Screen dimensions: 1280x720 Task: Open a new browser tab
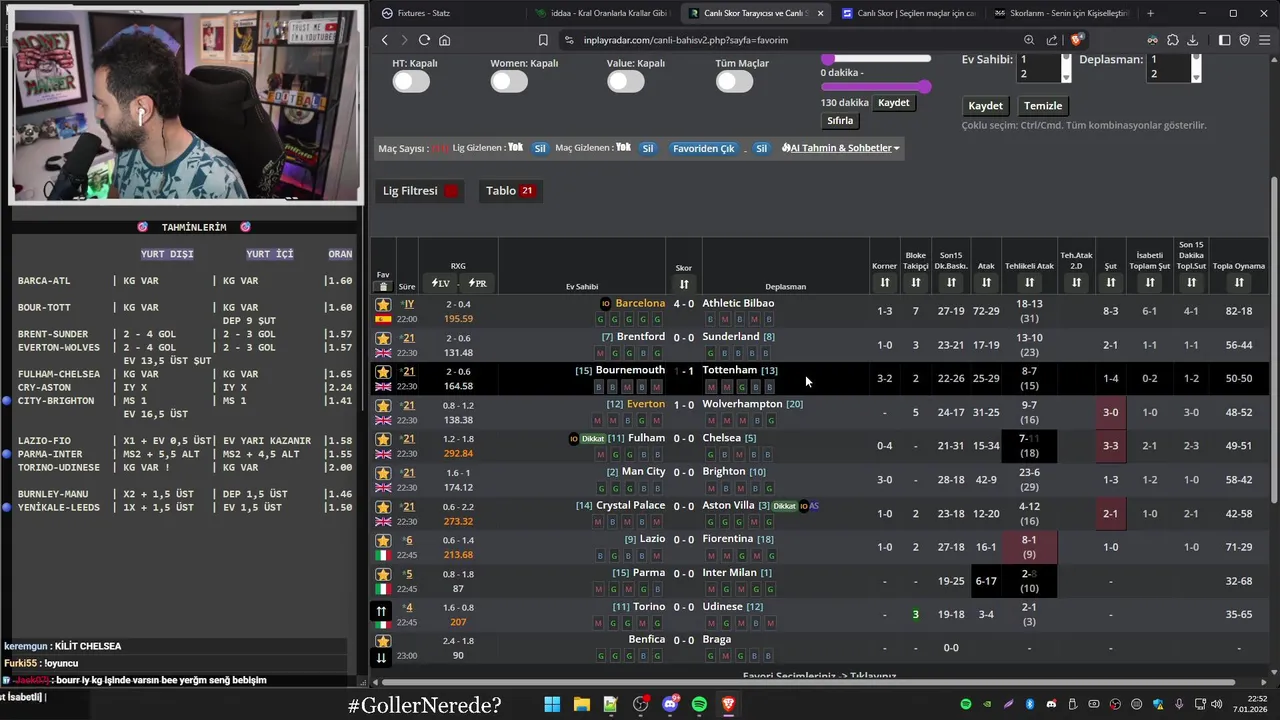1150,13
